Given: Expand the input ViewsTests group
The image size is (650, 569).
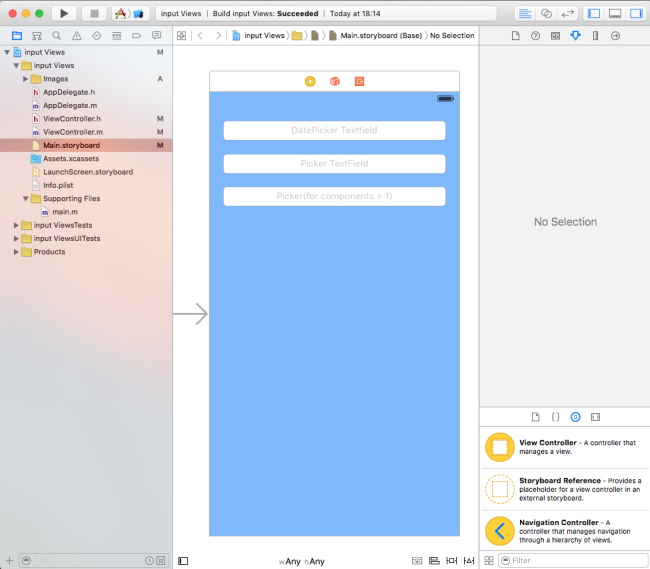Looking at the screenshot, I should (16, 225).
